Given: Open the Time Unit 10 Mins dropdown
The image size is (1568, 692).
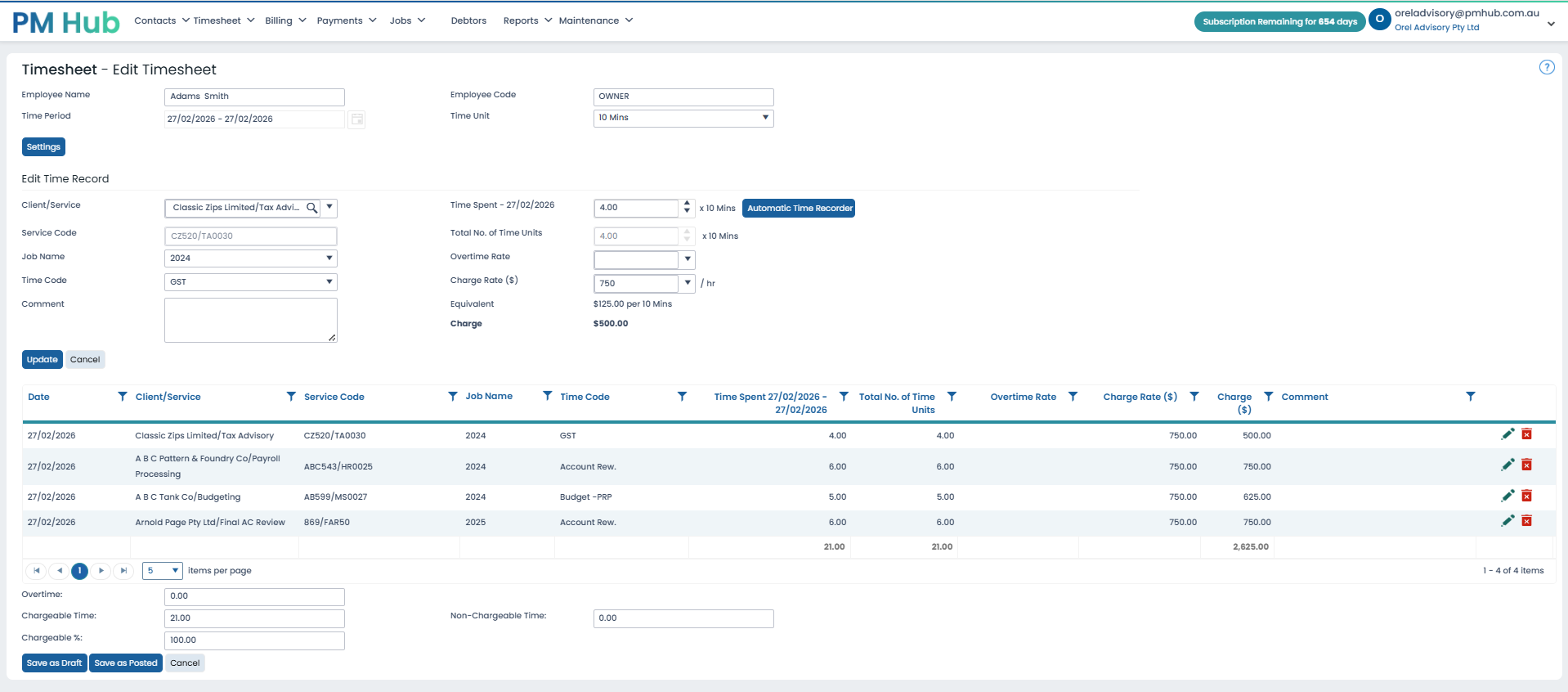Looking at the screenshot, I should pos(683,118).
